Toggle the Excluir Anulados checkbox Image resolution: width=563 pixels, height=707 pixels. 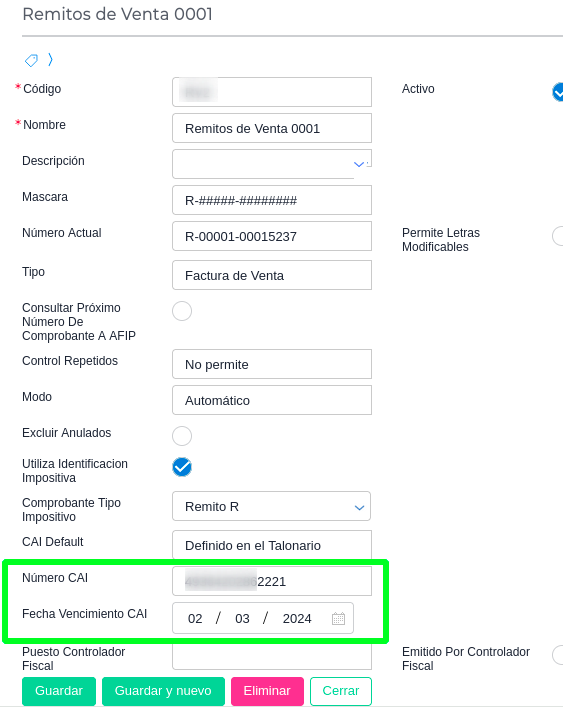182,436
